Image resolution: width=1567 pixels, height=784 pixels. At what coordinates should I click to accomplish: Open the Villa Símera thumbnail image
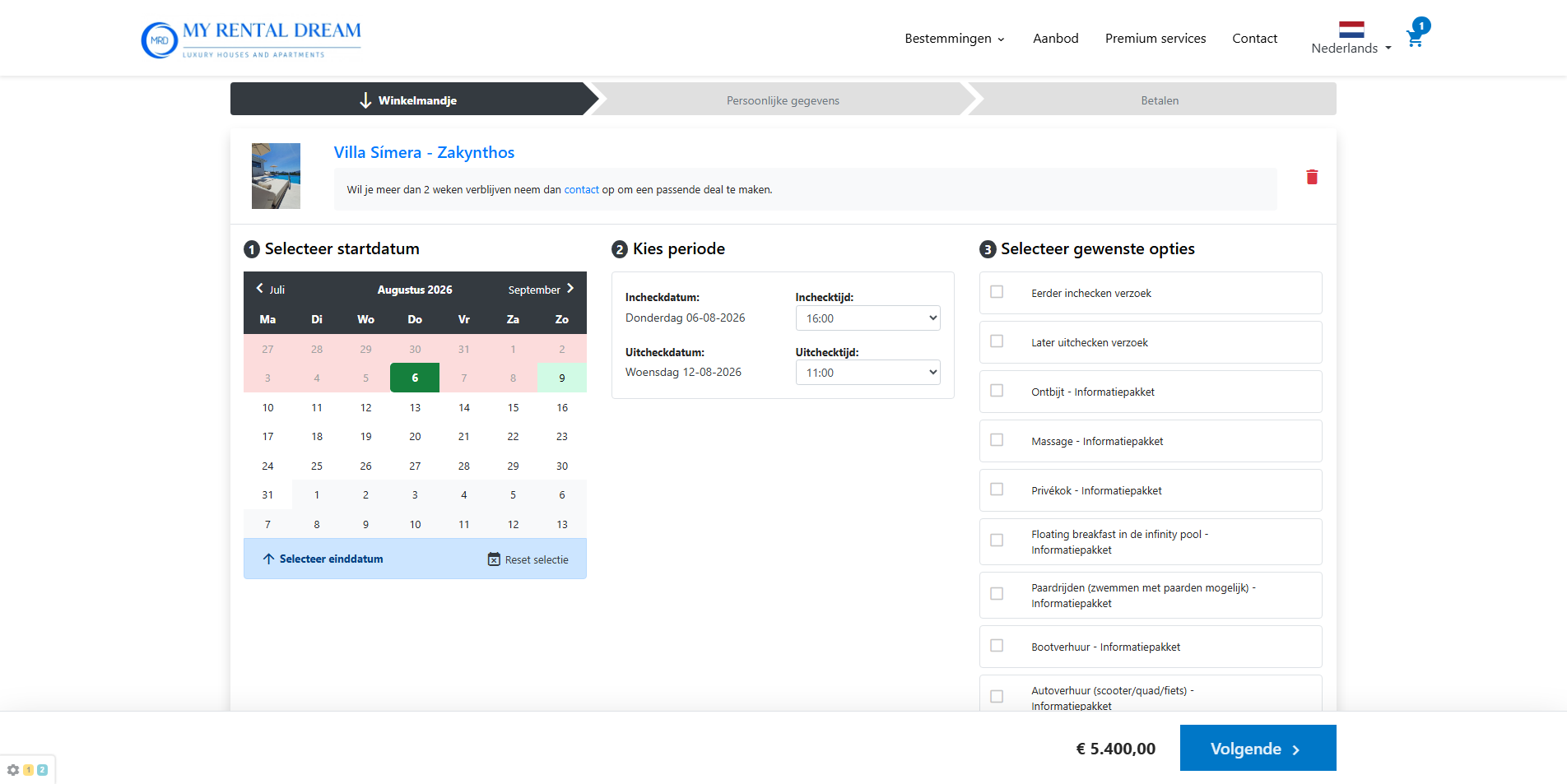click(276, 176)
